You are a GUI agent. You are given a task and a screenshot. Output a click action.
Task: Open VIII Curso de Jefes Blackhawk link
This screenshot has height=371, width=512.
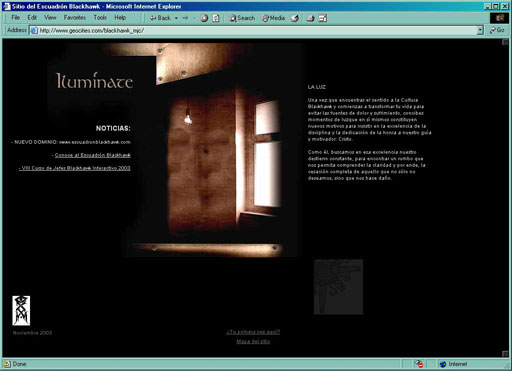click(x=75, y=168)
